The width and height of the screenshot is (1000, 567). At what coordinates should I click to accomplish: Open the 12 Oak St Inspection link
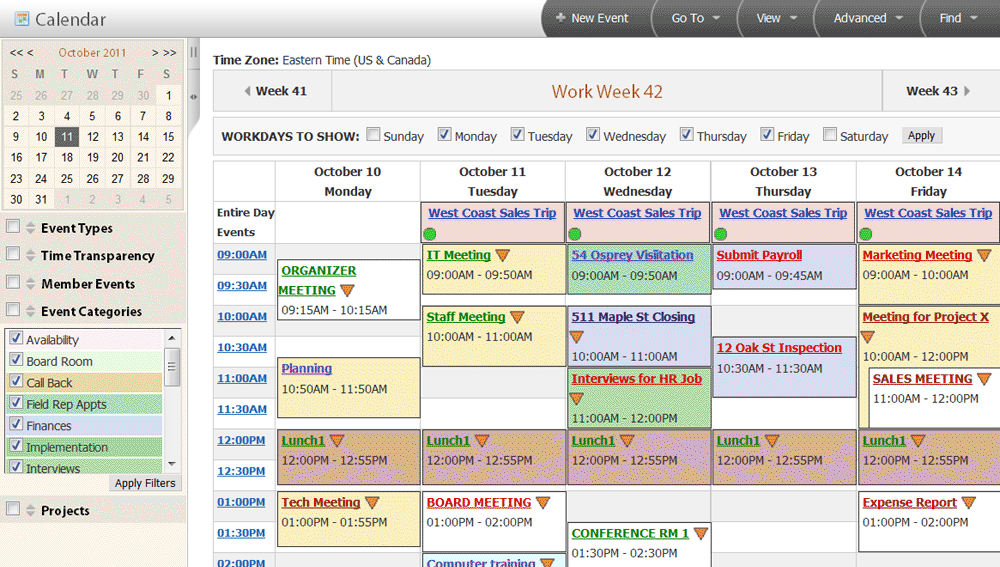[779, 348]
